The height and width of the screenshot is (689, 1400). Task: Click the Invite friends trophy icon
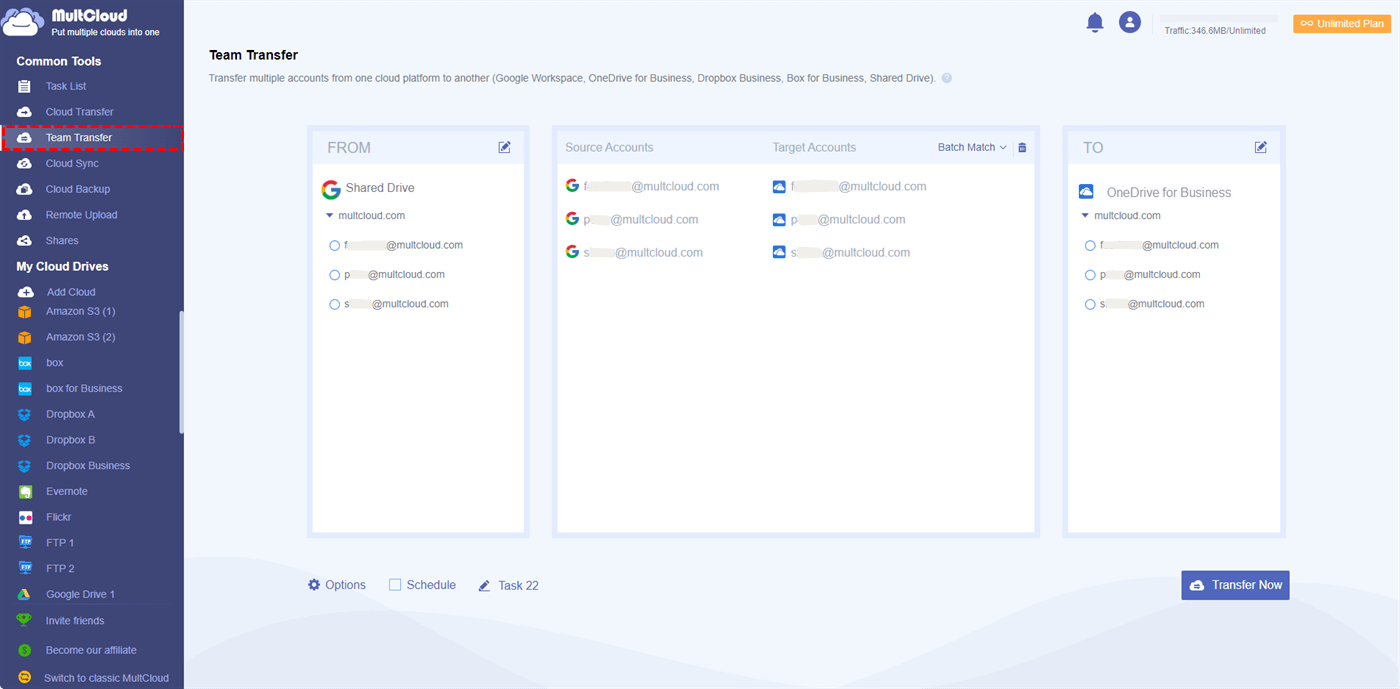[25, 620]
